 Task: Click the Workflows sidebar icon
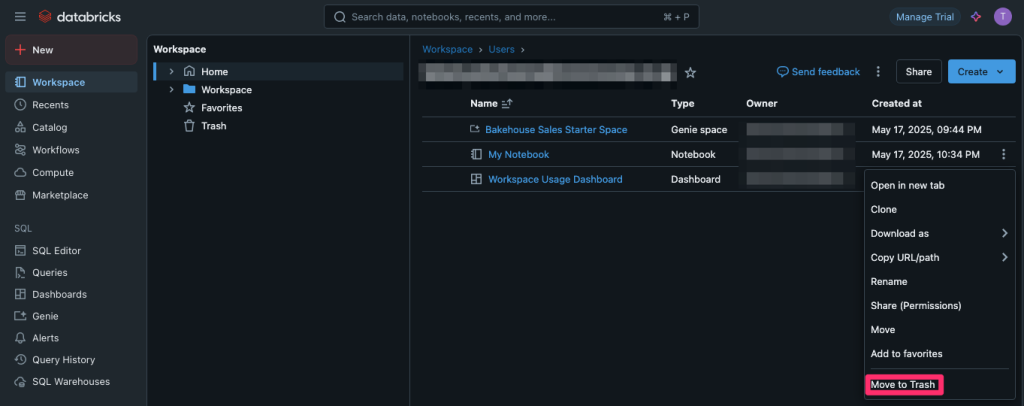coord(20,149)
